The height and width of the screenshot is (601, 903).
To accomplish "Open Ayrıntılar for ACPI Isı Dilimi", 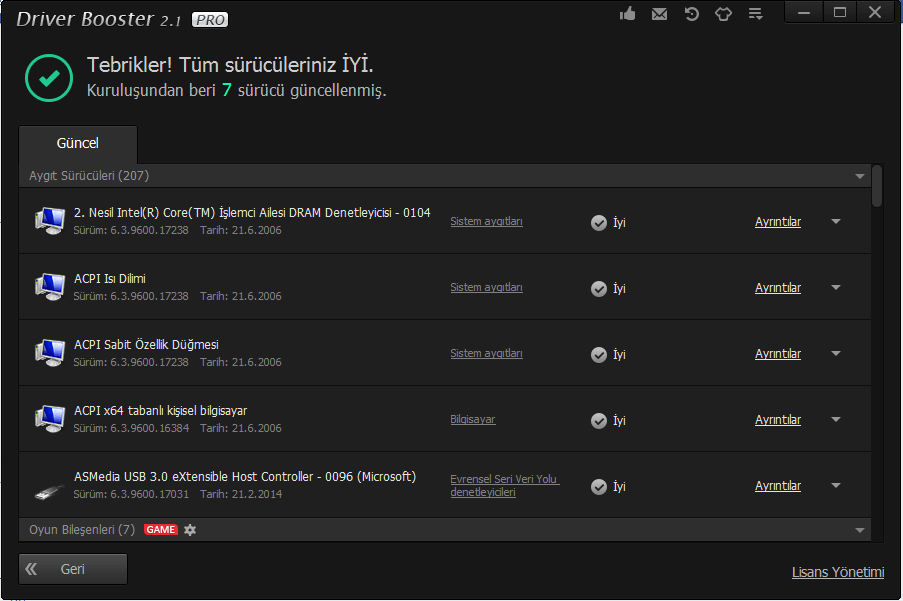I will 778,288.
